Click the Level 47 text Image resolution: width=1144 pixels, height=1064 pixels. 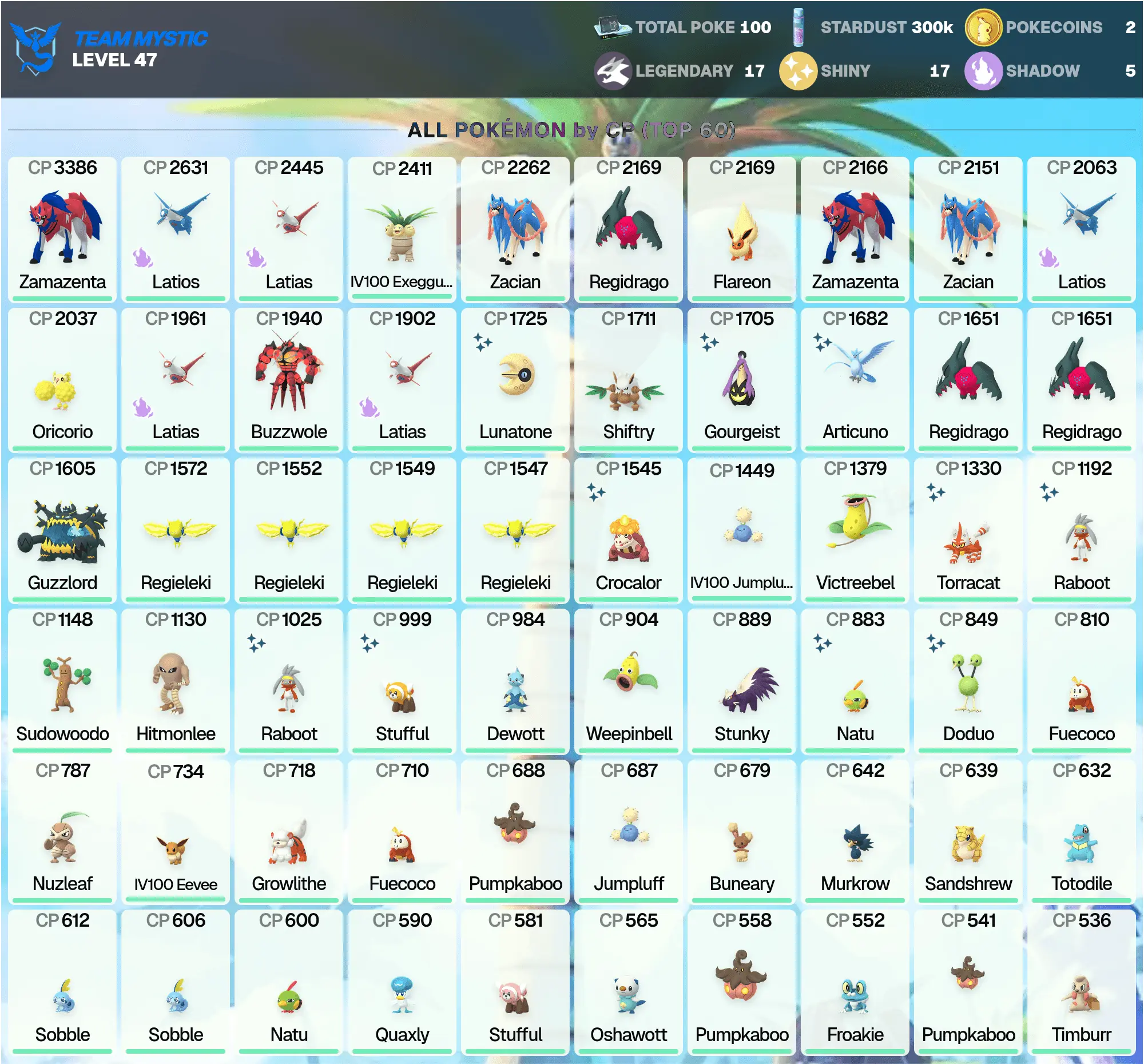point(114,60)
